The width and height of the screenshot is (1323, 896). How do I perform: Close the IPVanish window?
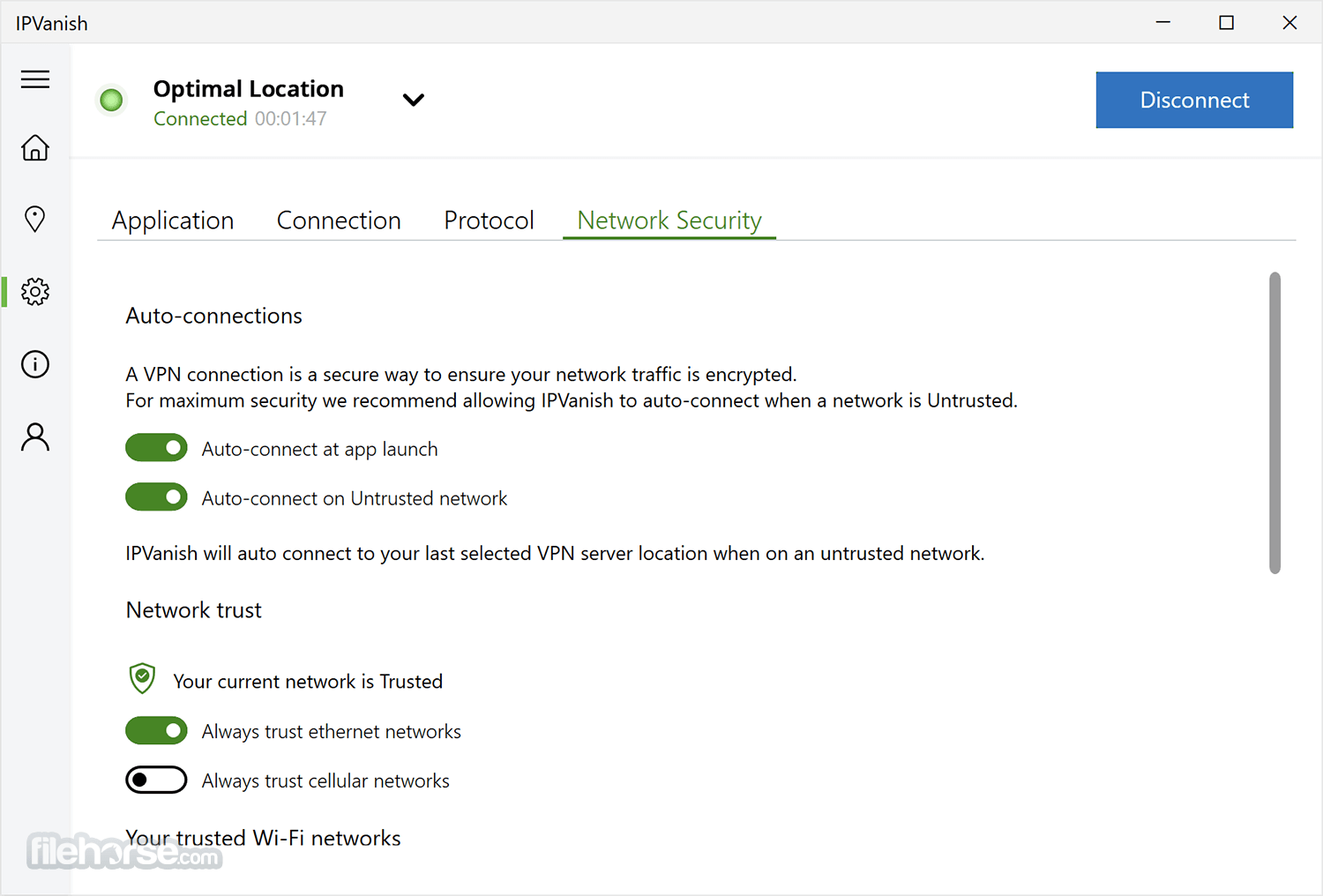[1289, 22]
